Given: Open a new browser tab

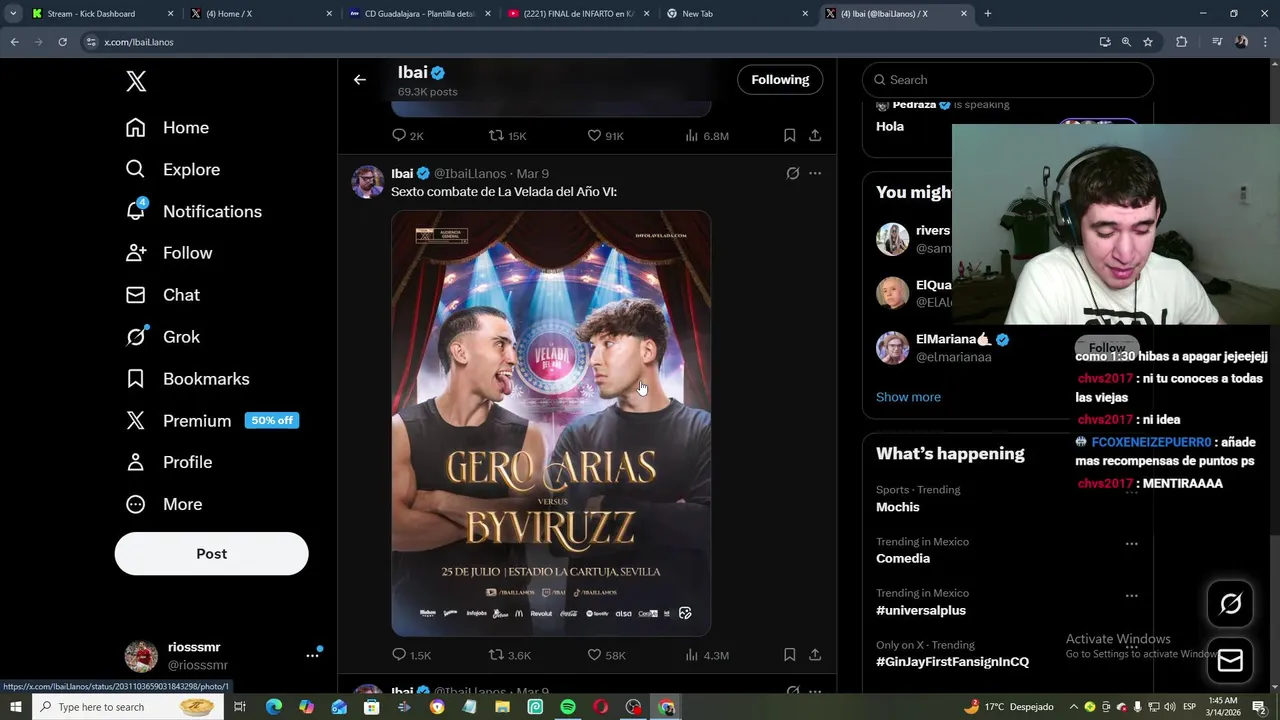Looking at the screenshot, I should click(988, 14).
